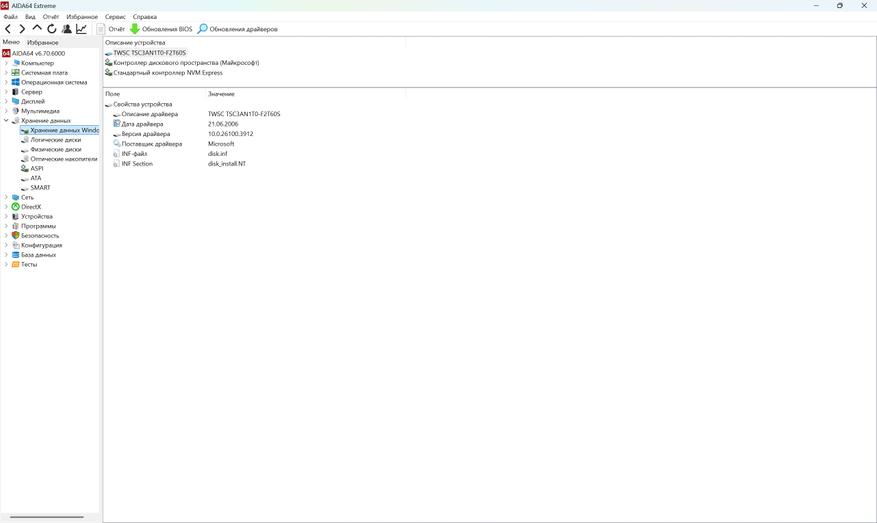The height and width of the screenshot is (523, 877).
Task: Click the Тесты tree icon
Action: tap(16, 264)
